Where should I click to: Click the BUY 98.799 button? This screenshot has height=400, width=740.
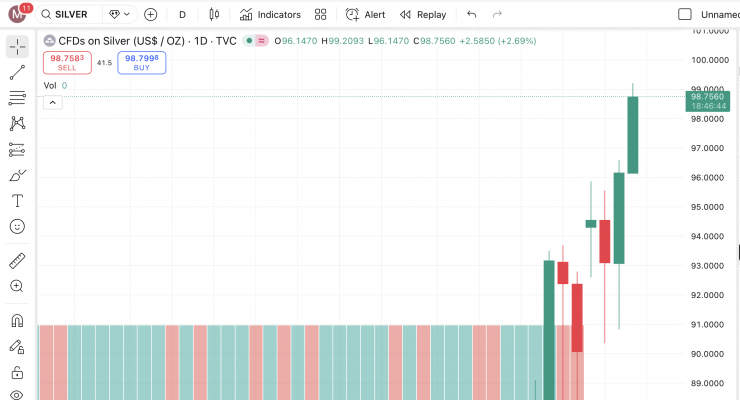141,62
